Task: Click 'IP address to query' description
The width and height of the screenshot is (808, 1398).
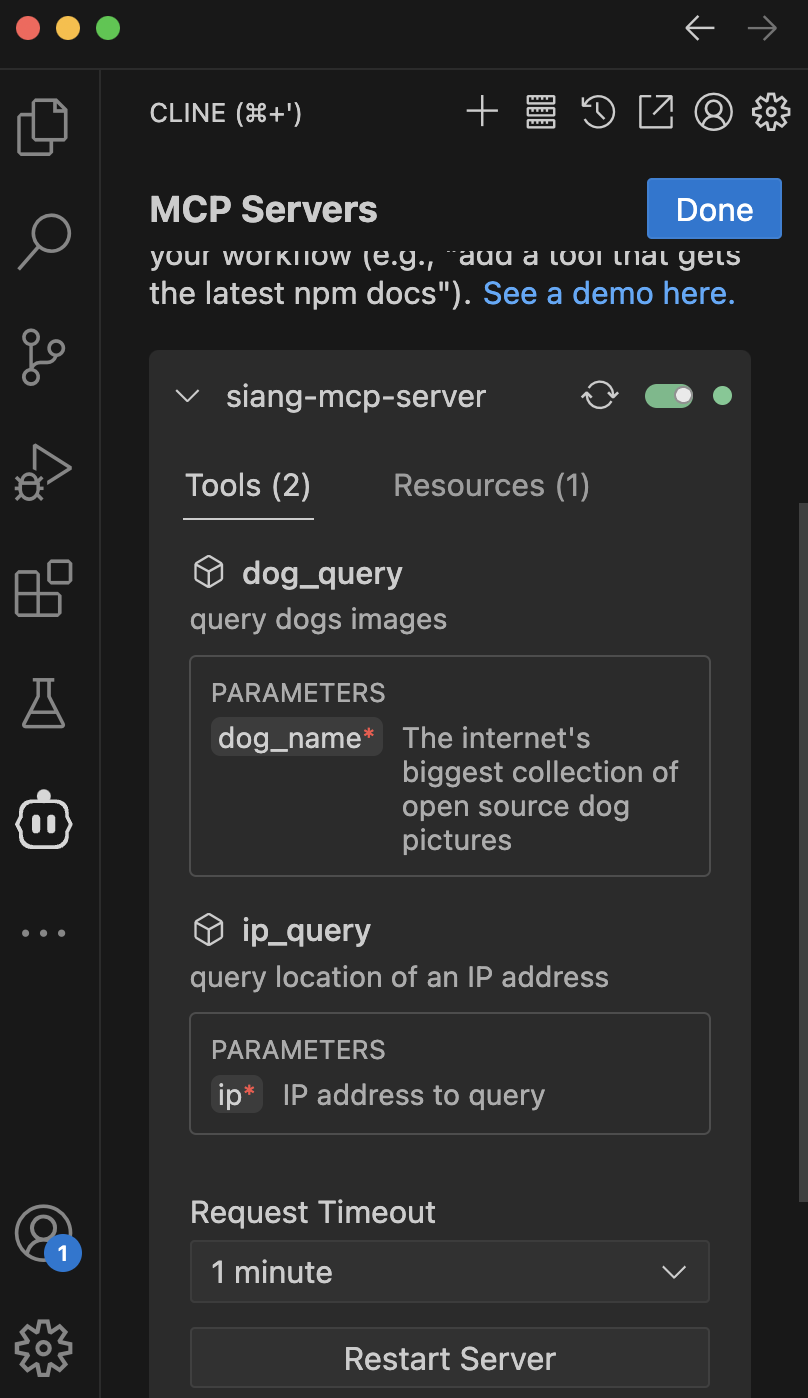Action: [414, 1095]
